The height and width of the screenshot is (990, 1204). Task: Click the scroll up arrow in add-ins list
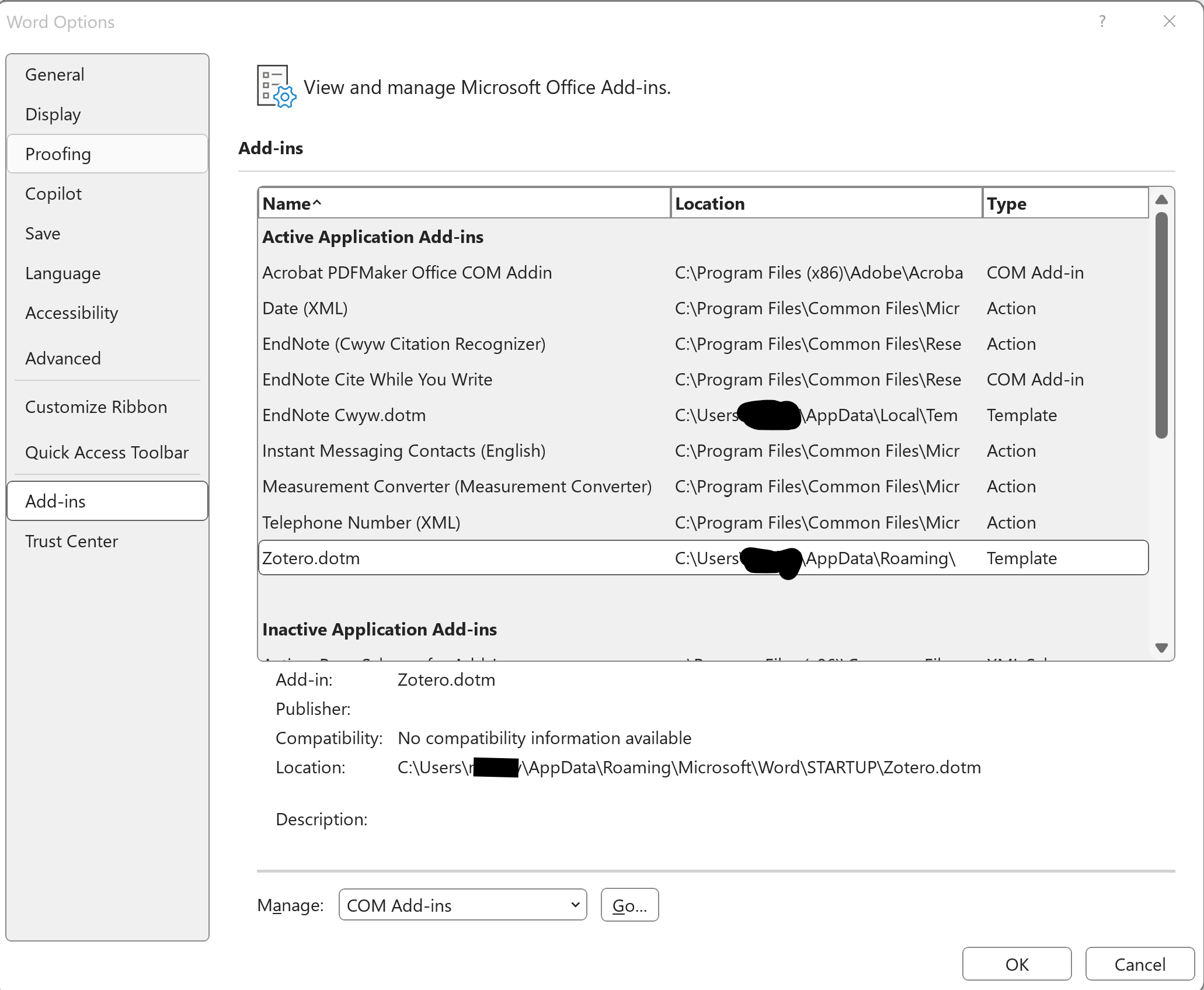point(1161,200)
